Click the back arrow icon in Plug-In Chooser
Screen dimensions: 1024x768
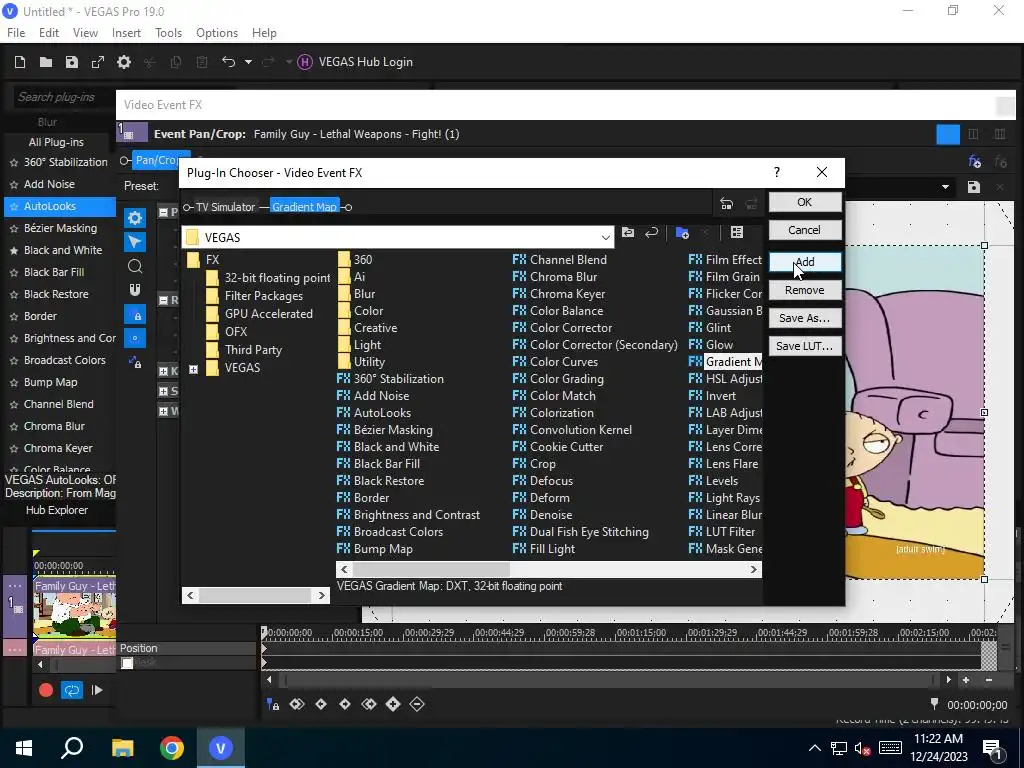651,233
